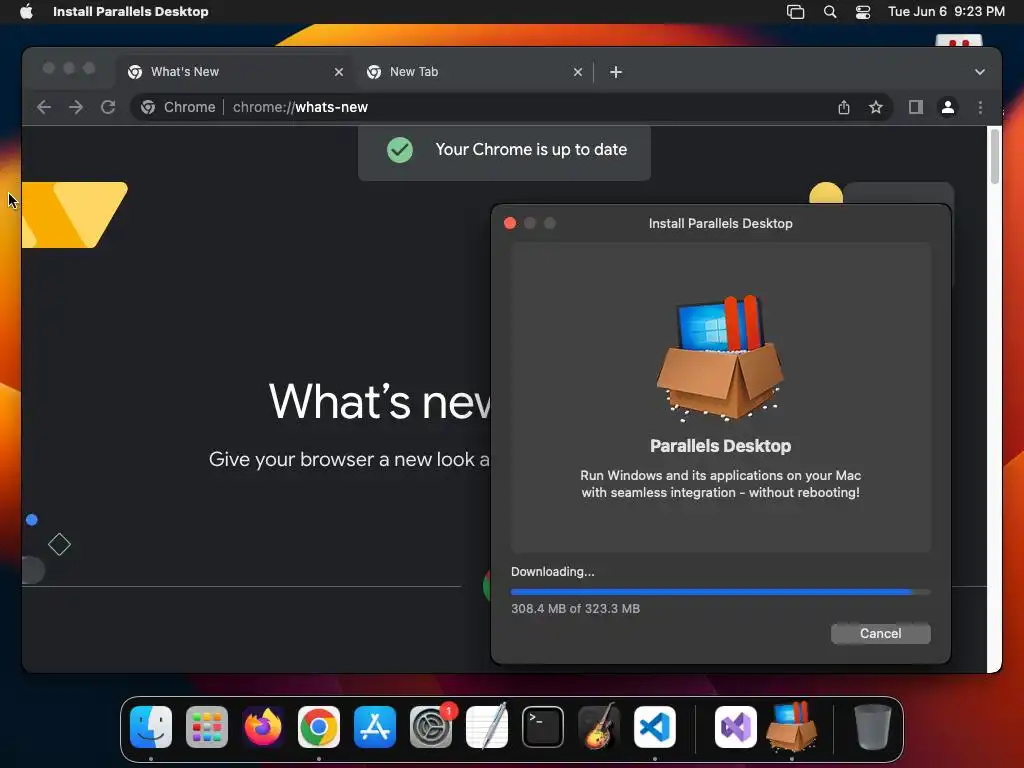Open Launchpad from the Dock
Screen dimensions: 1024x768
[207, 727]
